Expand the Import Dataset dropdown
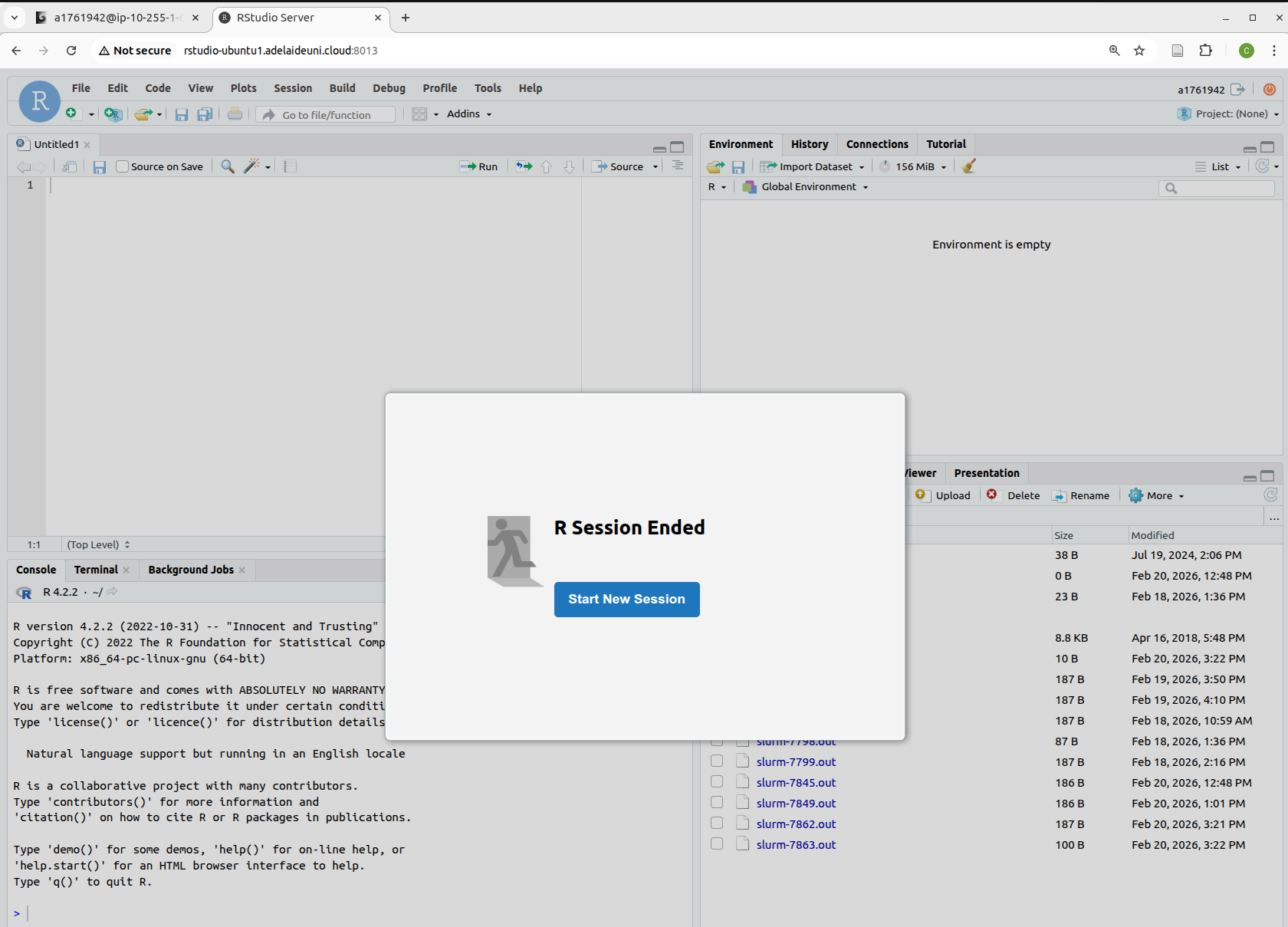This screenshot has width=1288, height=927. pyautogui.click(x=813, y=166)
